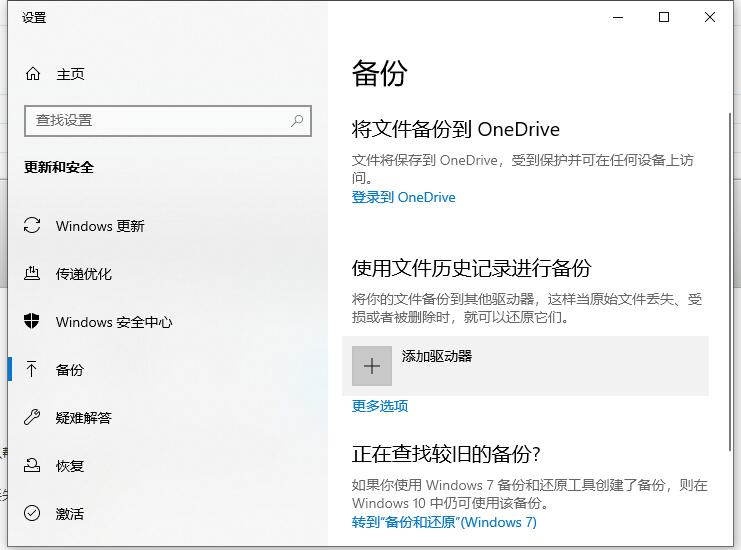Go to 转到"备份和还原"(Windows 7) link
This screenshot has width=741, height=550.
point(444,522)
